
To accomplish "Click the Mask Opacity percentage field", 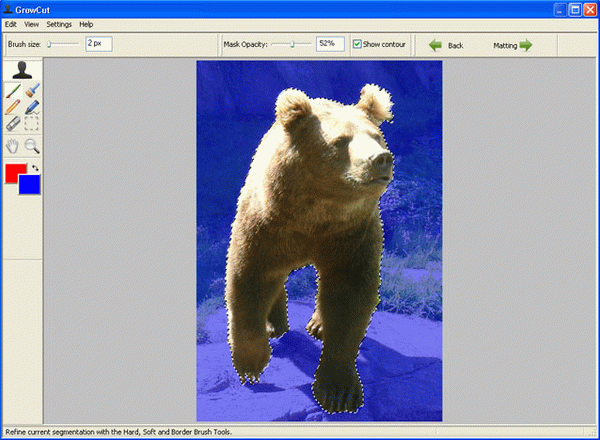I will pos(330,44).
